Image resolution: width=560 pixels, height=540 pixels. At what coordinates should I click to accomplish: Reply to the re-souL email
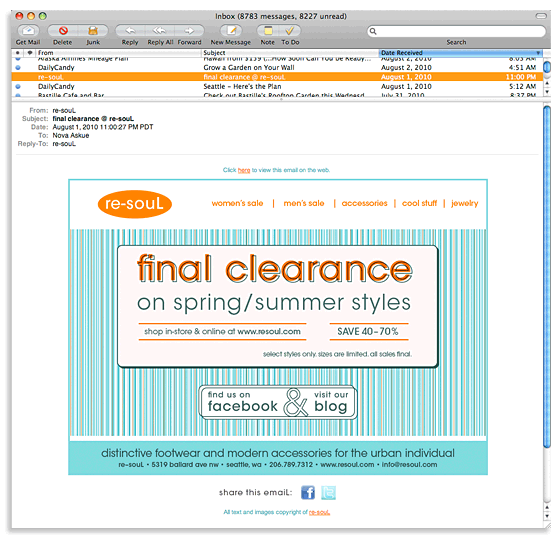[x=130, y=31]
